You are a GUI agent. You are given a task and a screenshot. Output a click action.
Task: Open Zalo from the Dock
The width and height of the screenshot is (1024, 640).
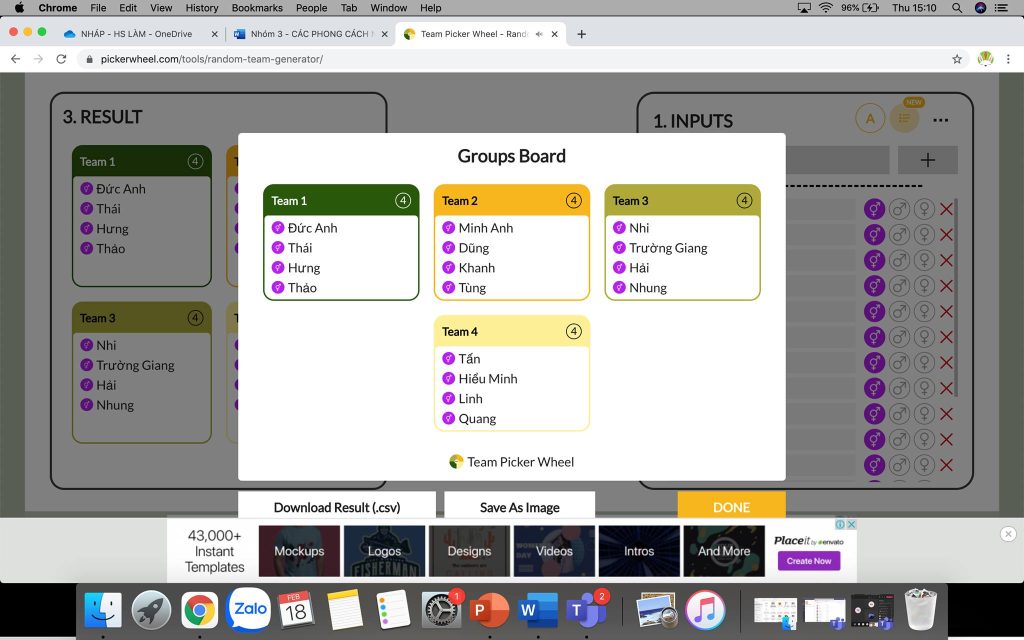248,609
